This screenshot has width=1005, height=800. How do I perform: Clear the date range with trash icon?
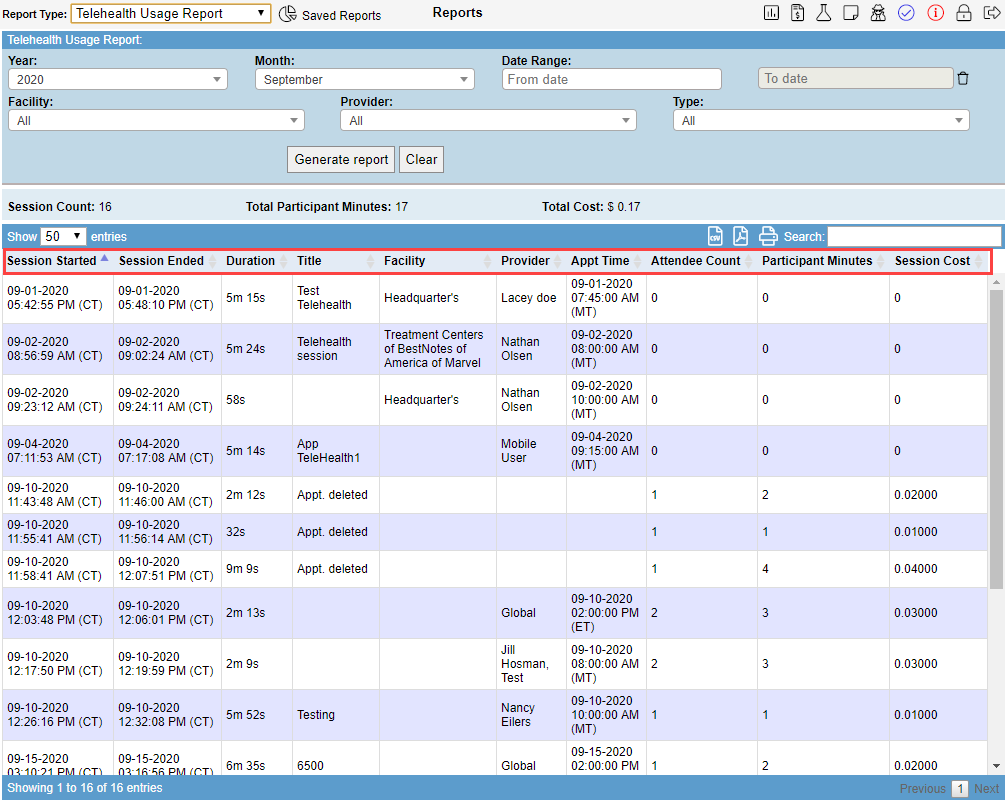(963, 79)
